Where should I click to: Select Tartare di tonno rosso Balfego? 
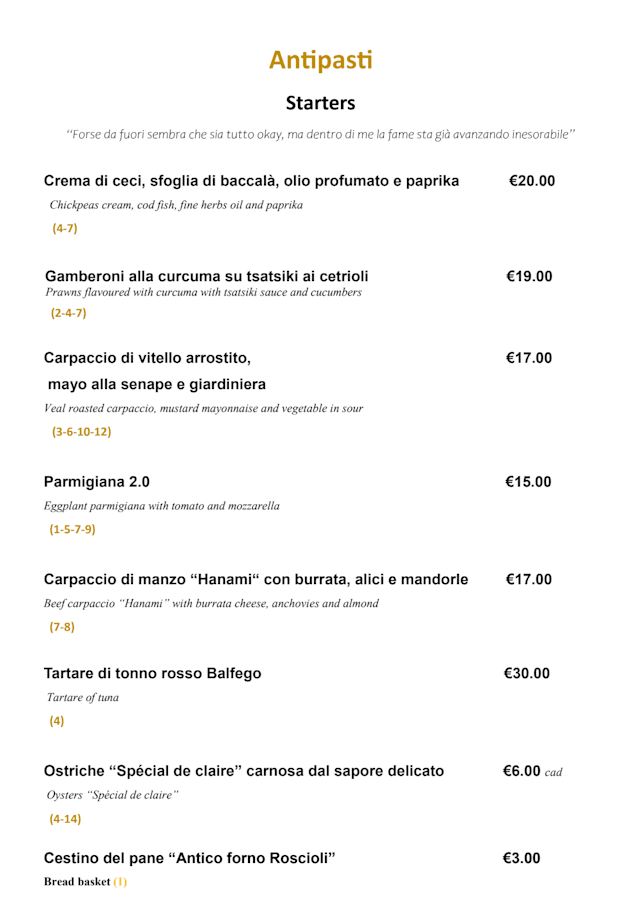click(x=153, y=673)
